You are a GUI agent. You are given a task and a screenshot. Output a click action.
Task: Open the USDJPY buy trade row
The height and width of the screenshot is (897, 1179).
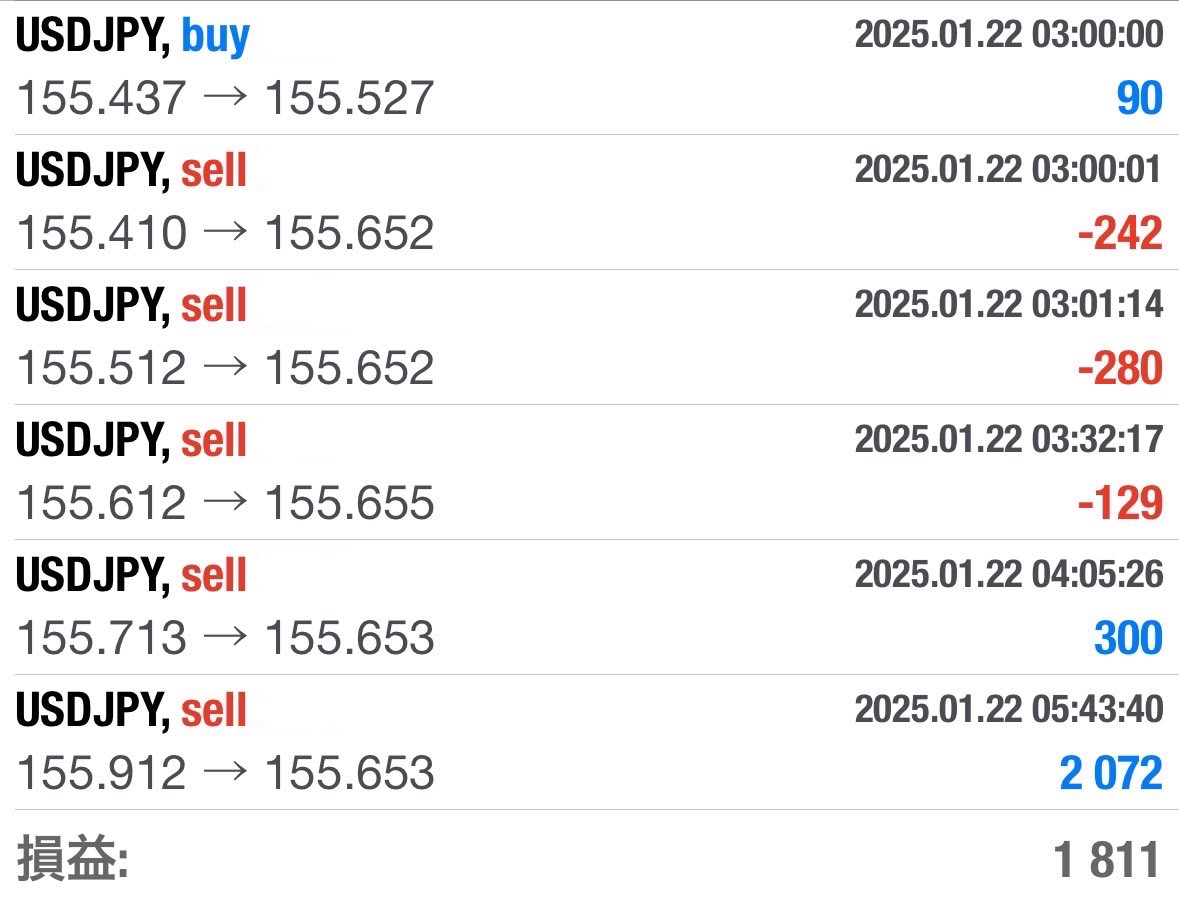tap(589, 67)
